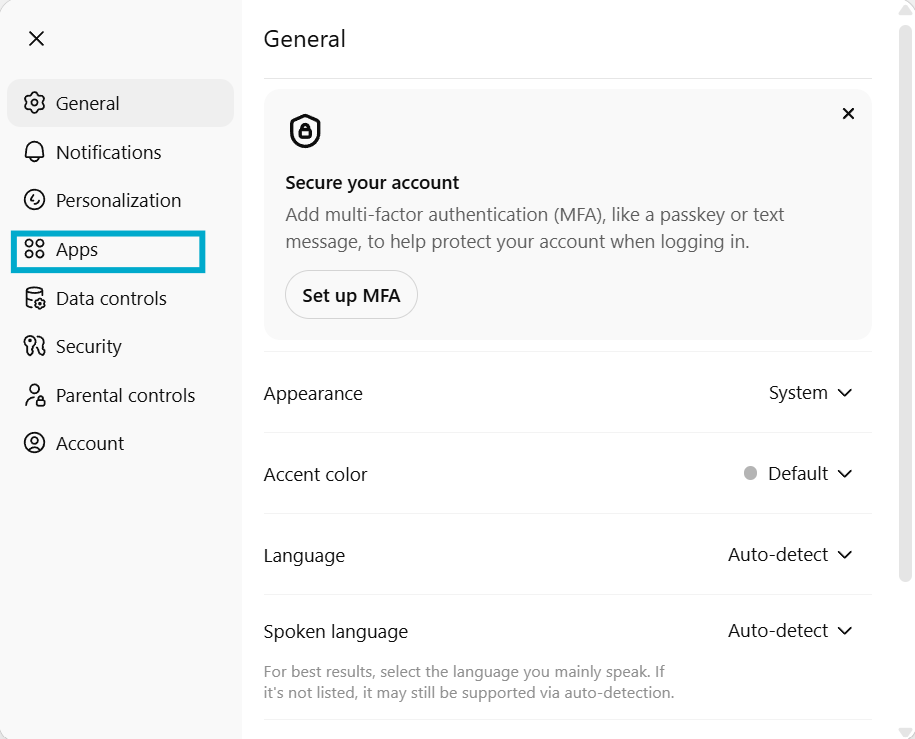Click the vertical scrollbar on the right
This screenshot has width=915, height=739.
click(x=905, y=300)
